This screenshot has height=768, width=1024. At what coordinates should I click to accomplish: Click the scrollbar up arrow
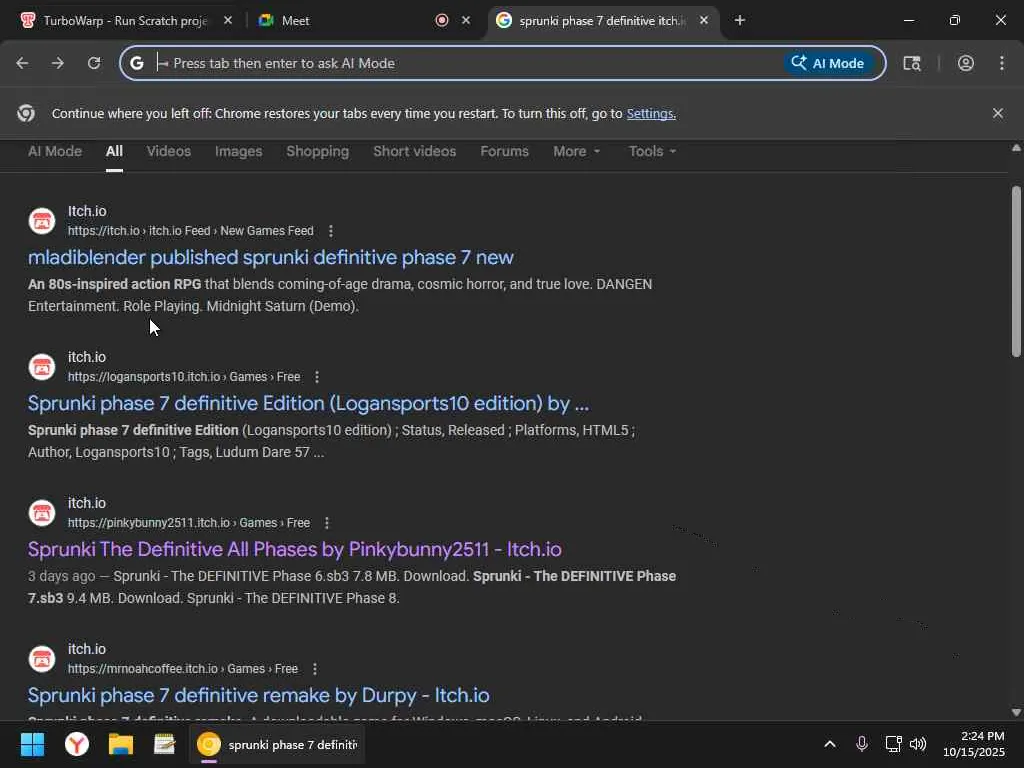click(x=1016, y=148)
